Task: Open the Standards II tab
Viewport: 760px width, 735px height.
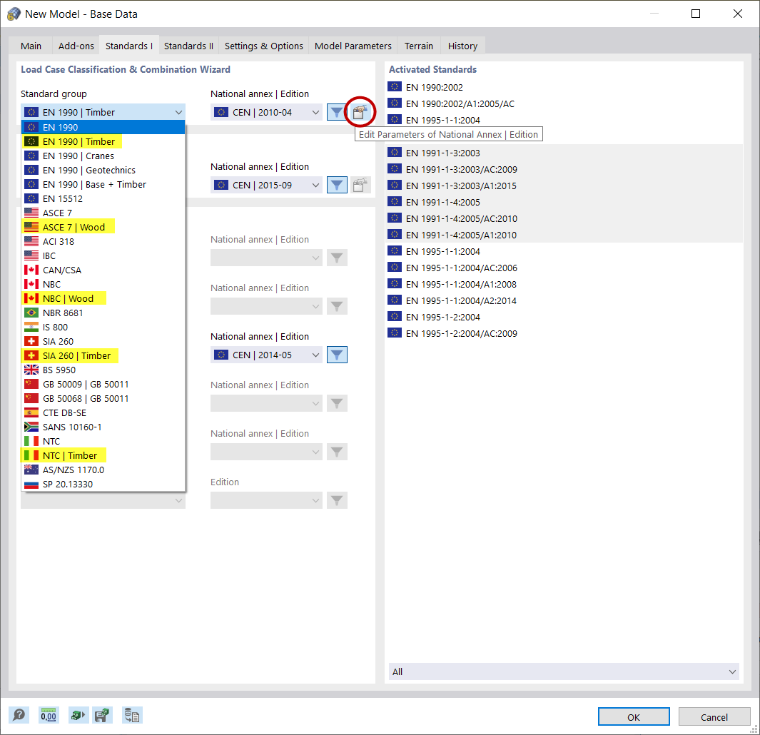Action: coord(189,46)
